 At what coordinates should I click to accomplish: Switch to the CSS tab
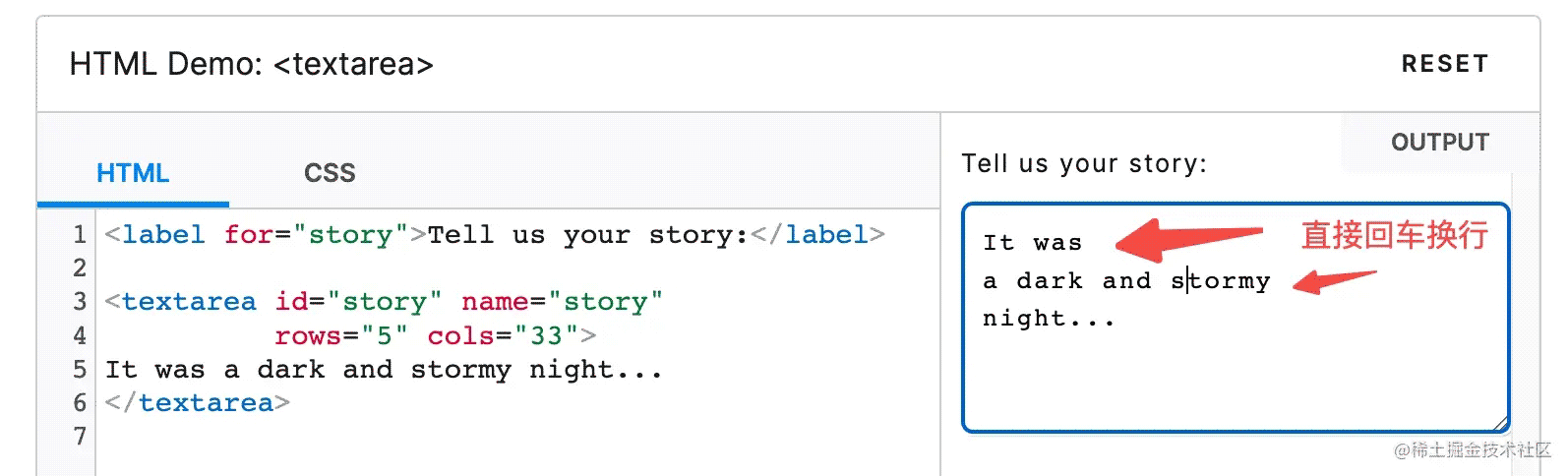click(x=330, y=173)
